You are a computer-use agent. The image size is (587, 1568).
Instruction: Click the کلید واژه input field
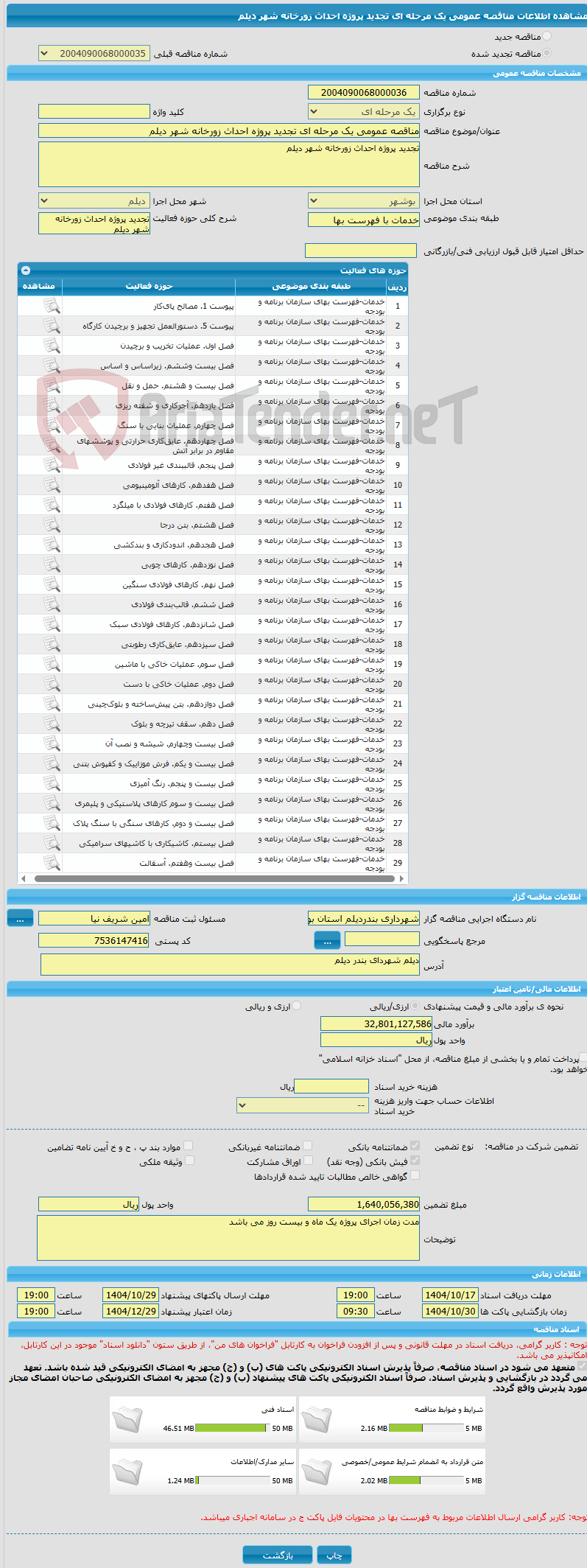pos(94,111)
